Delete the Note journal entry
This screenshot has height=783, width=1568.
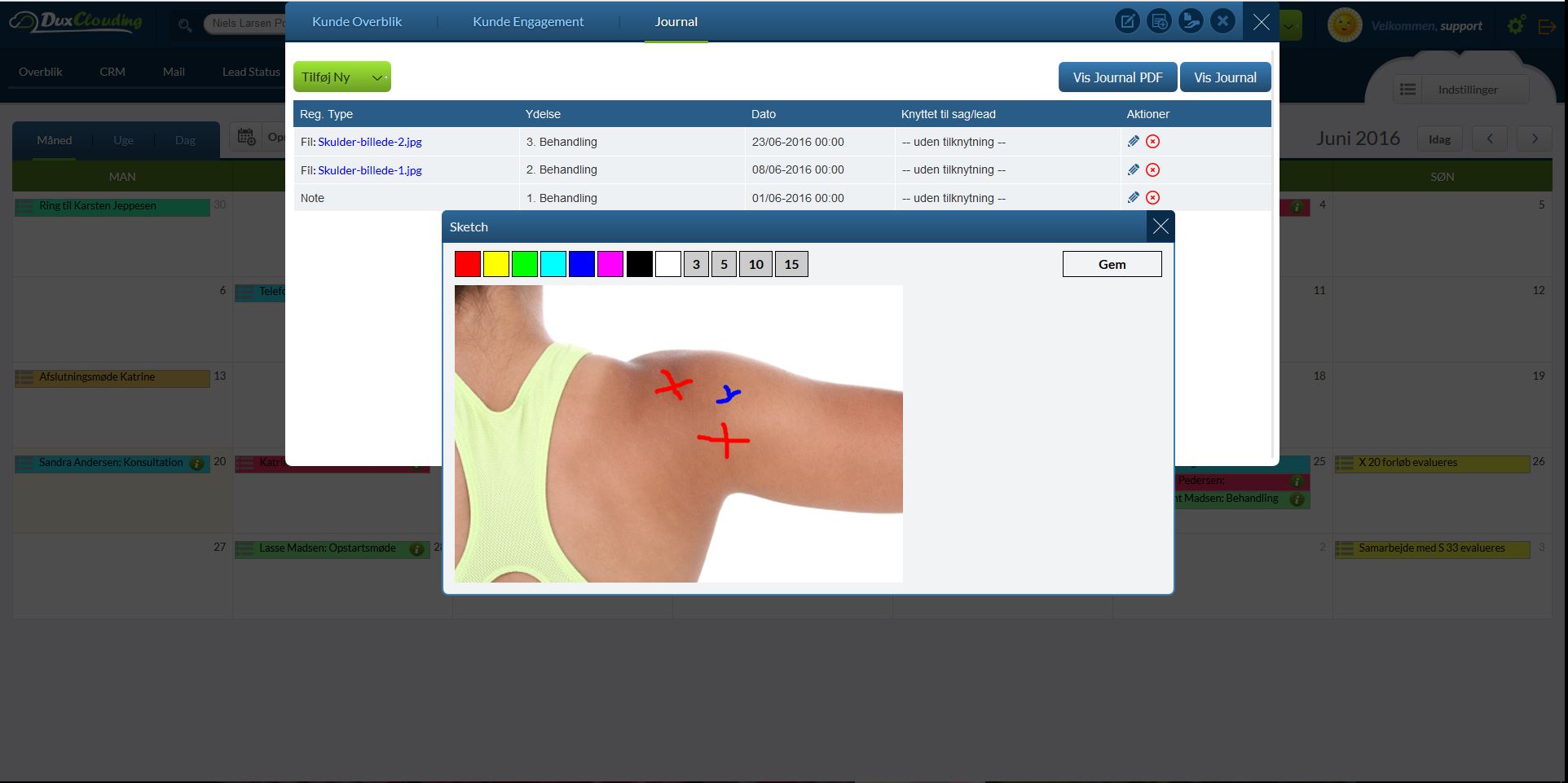[1152, 198]
